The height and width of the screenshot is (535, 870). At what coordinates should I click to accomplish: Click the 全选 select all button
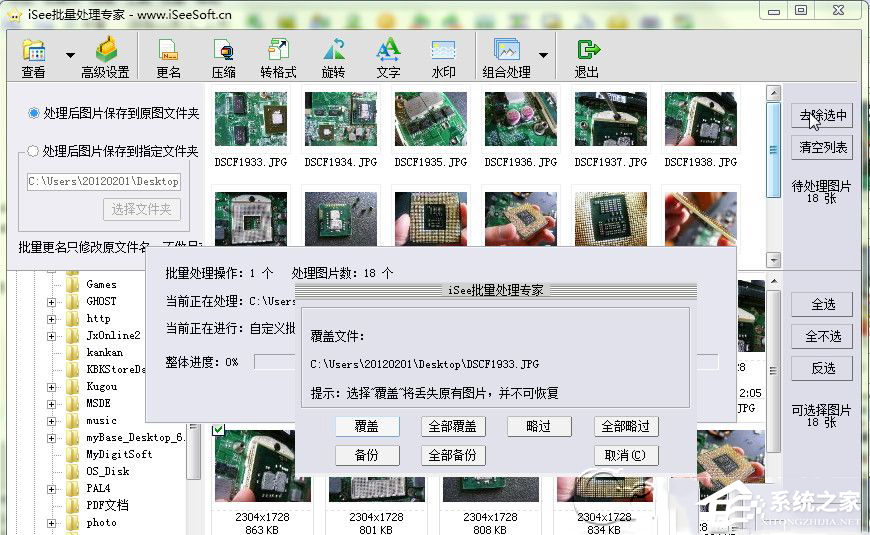822,304
